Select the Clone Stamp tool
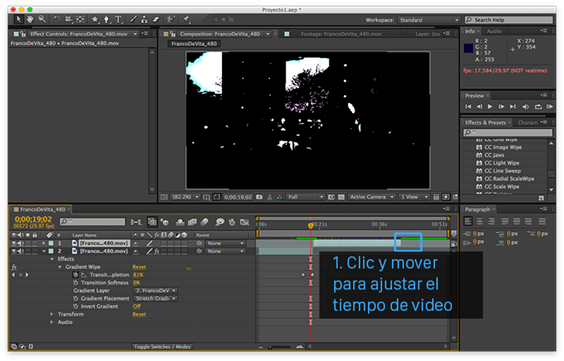Viewport: 564px width, 361px height. click(x=144, y=19)
